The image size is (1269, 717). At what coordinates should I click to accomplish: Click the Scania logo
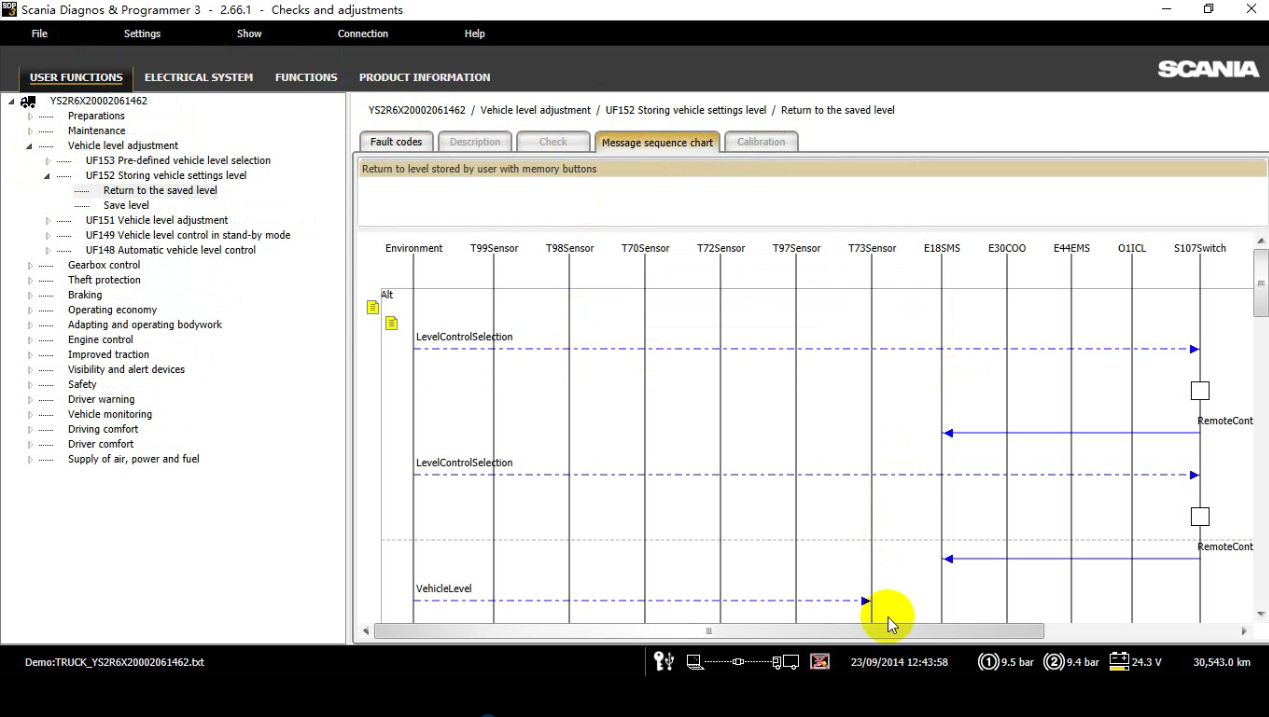click(x=1208, y=69)
